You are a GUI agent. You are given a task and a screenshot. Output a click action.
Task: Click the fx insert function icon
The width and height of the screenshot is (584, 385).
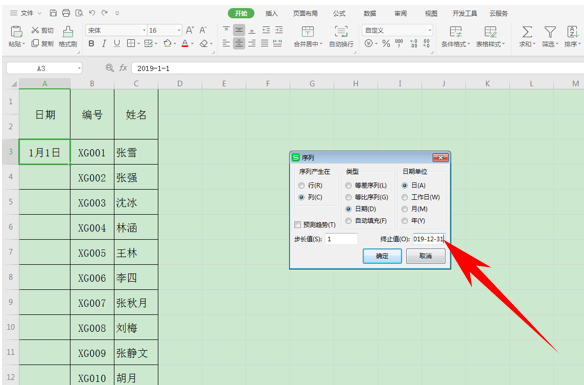pyautogui.click(x=123, y=68)
